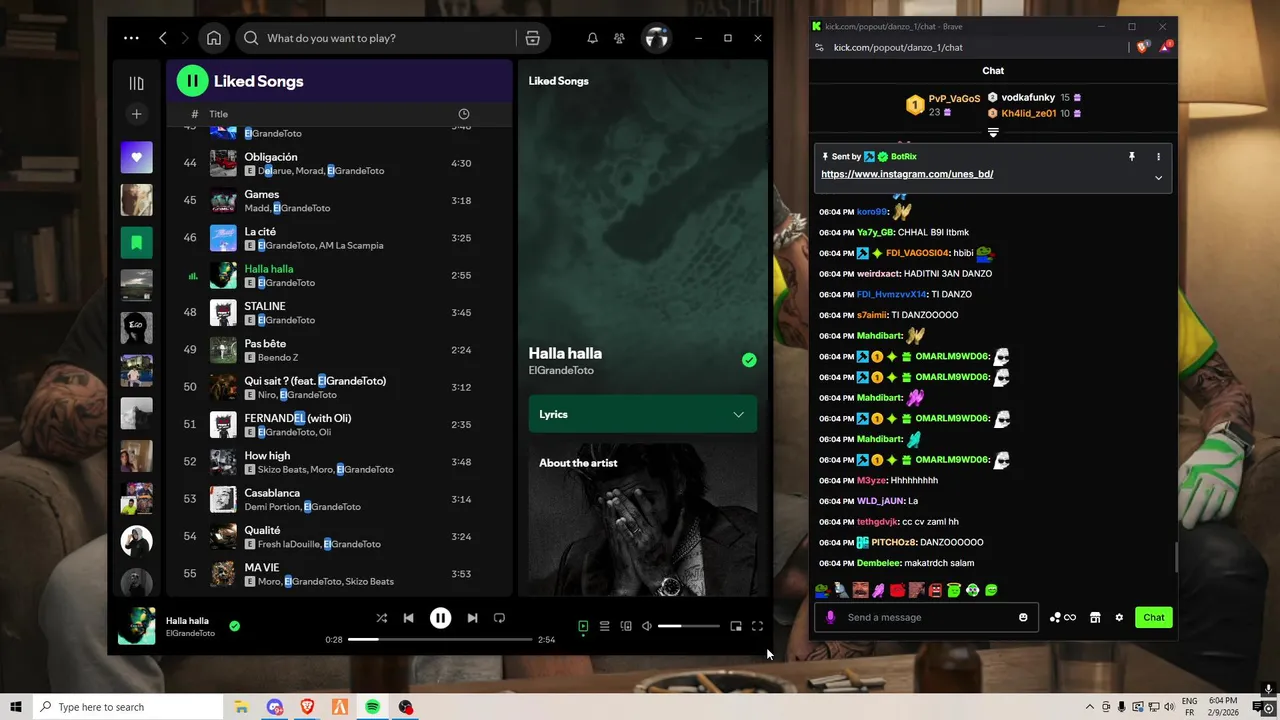The image size is (1280, 720).
Task: Click 'MA VIE' album thumbnail
Action: click(223, 574)
